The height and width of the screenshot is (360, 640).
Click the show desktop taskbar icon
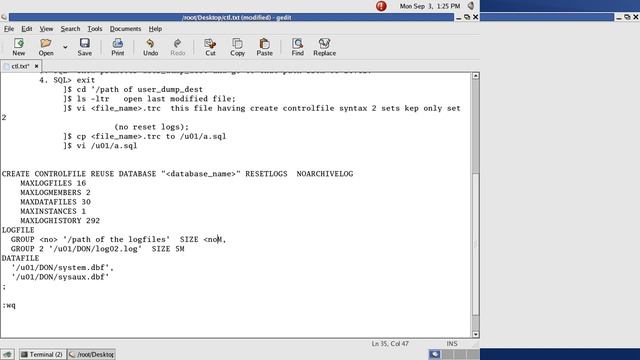click(7, 354)
